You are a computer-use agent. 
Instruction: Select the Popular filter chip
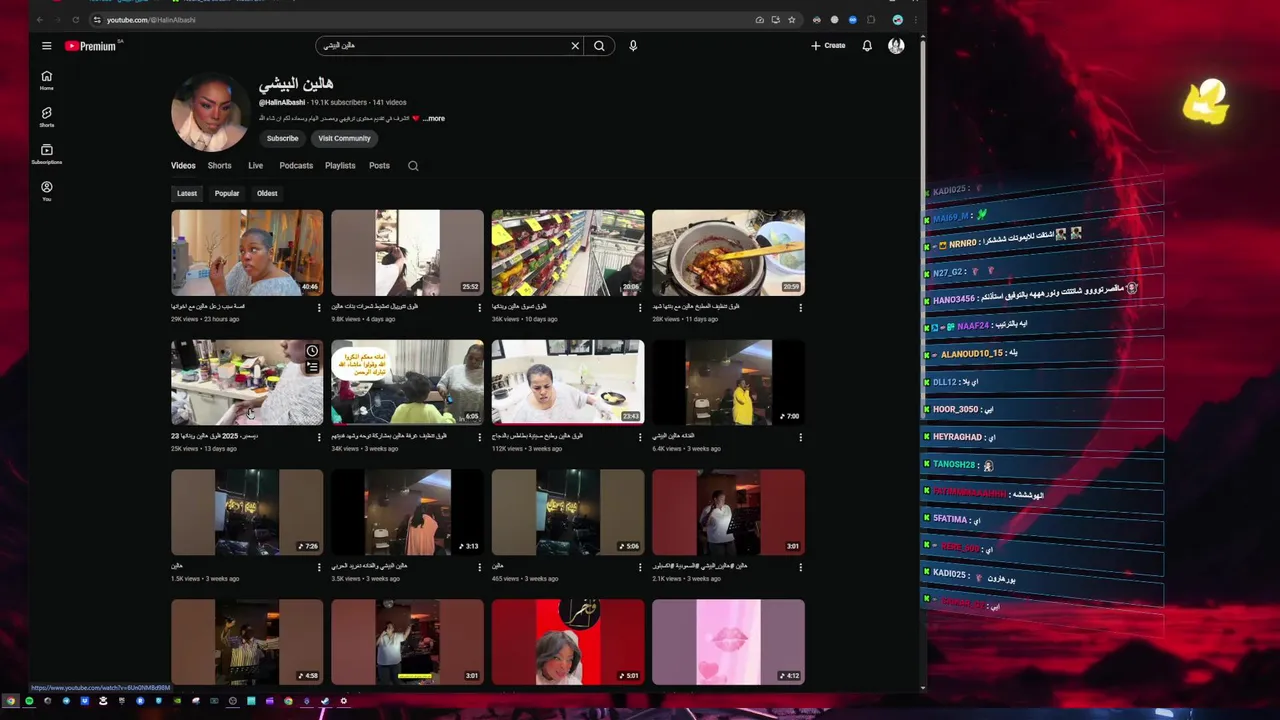click(x=227, y=193)
